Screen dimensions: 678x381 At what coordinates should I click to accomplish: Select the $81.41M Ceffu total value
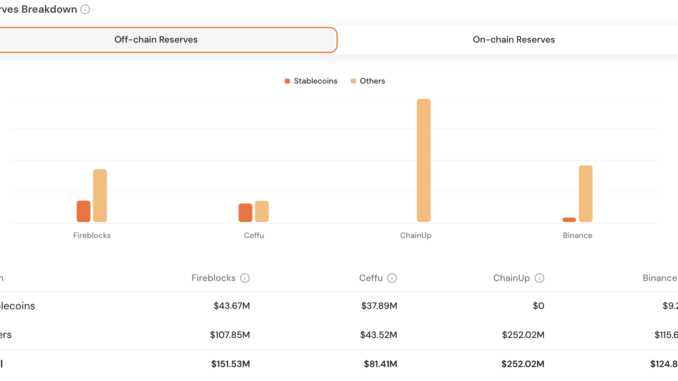click(380, 364)
